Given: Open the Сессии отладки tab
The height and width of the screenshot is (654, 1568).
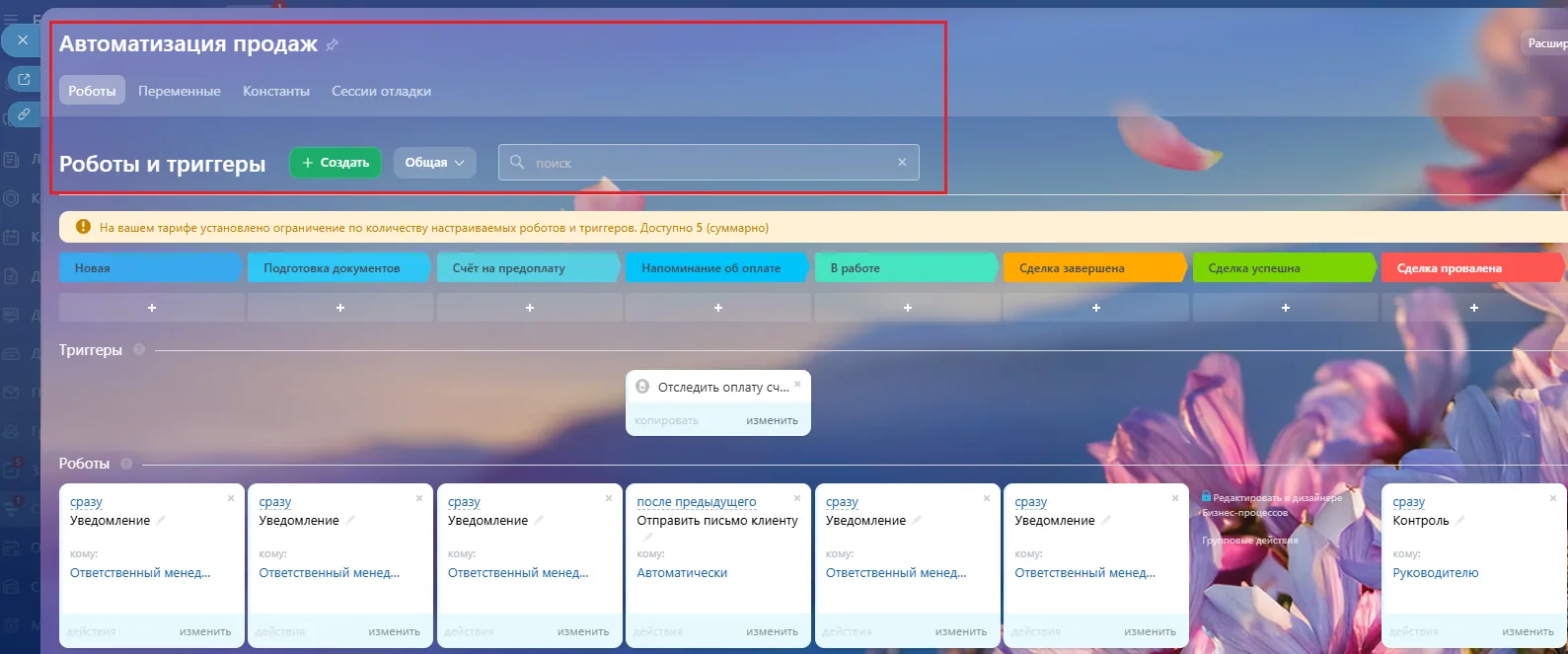Looking at the screenshot, I should coord(381,91).
